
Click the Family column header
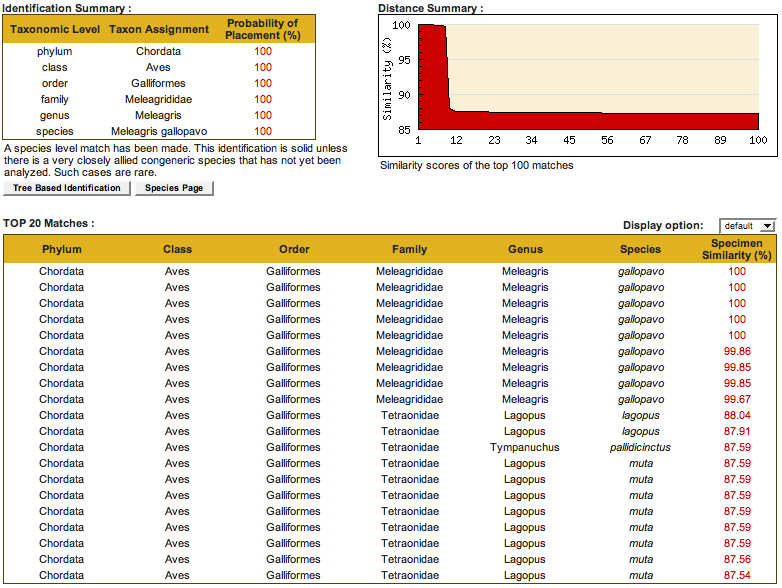tap(409, 249)
